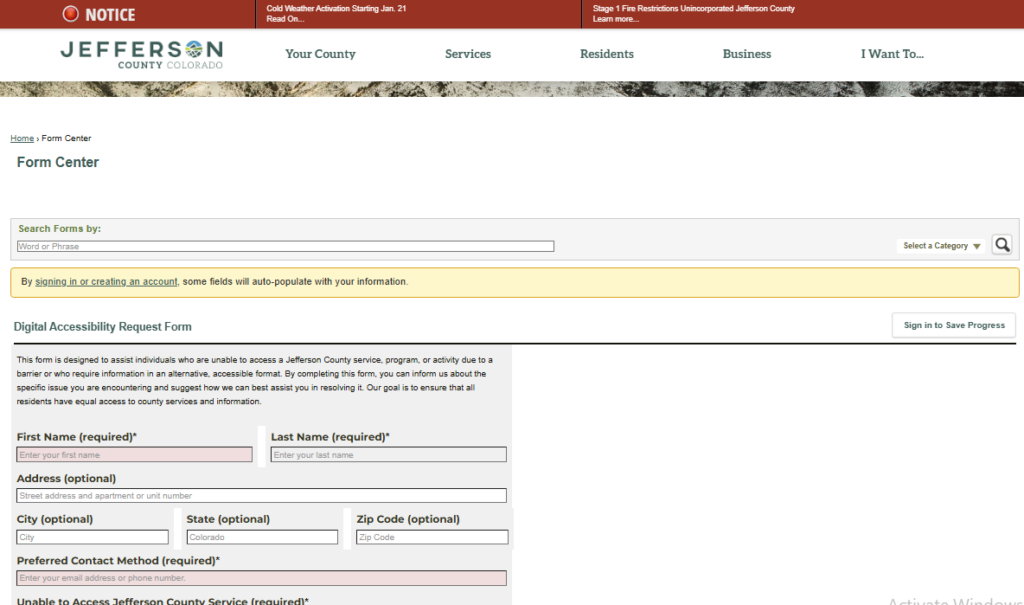Follow the signing in or creating an account link
The height and width of the screenshot is (605, 1024).
(x=106, y=282)
